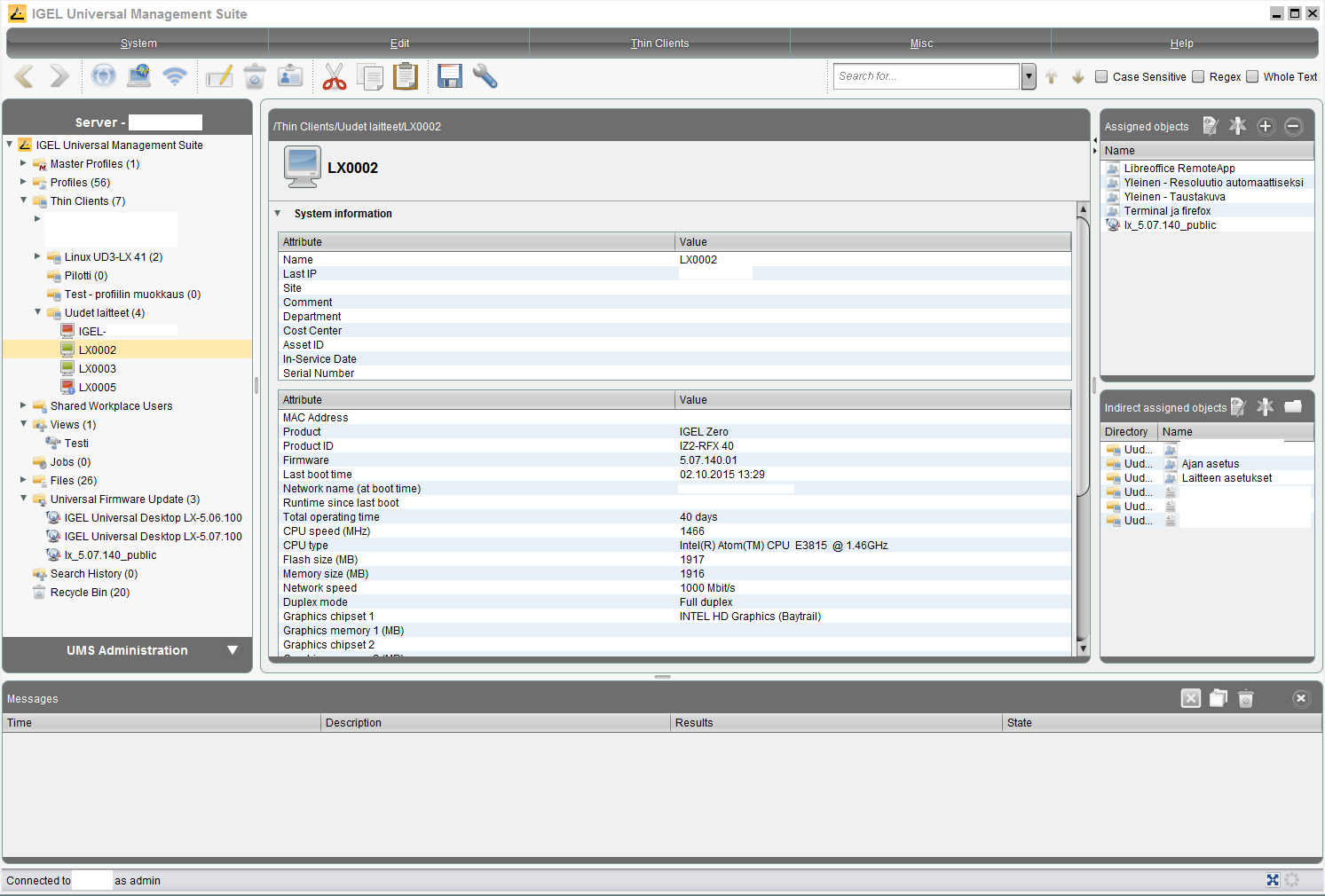Copy with the duplicate pages icon
1325x896 pixels.
(x=370, y=76)
